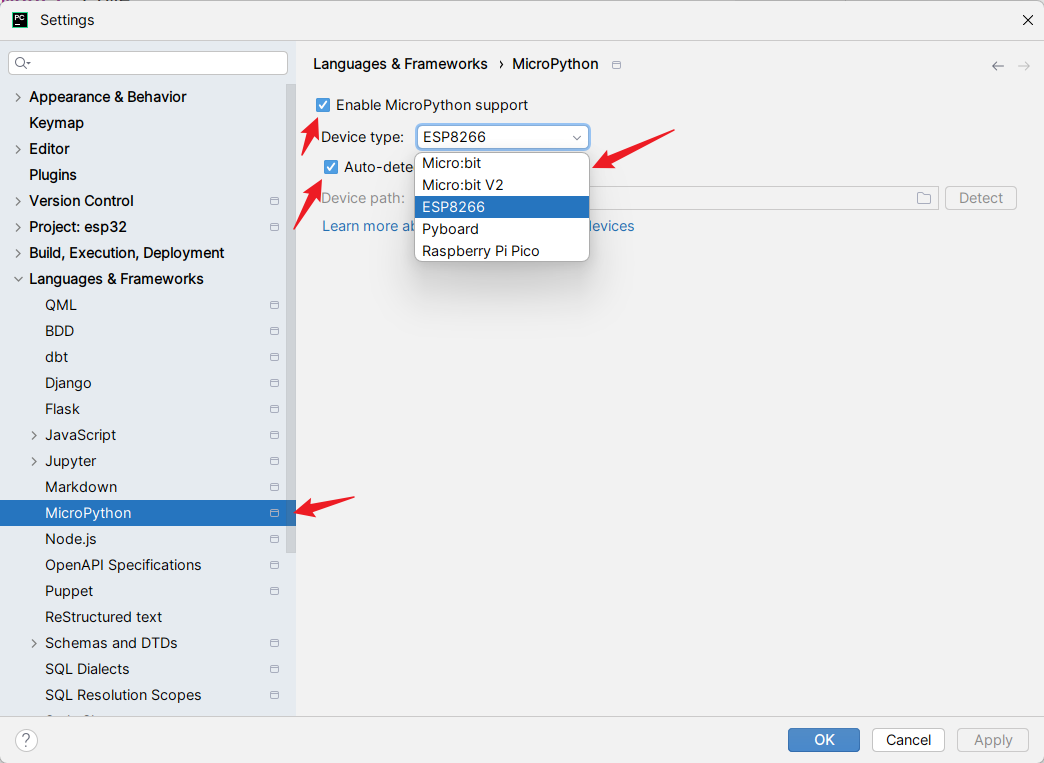
Task: Select Micro:bit from device type list
Action: click(502, 163)
